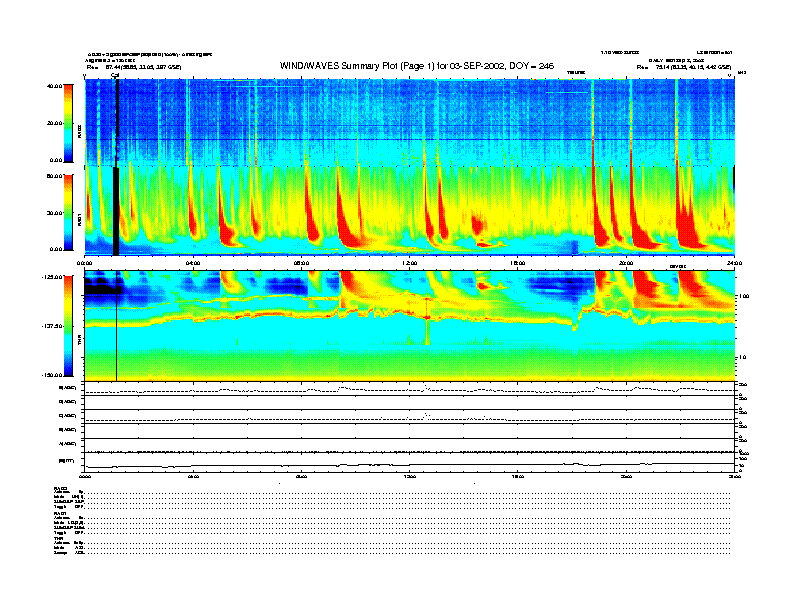Click the -150.00 label on TNR scale
This screenshot has width=792, height=612.
point(52,375)
